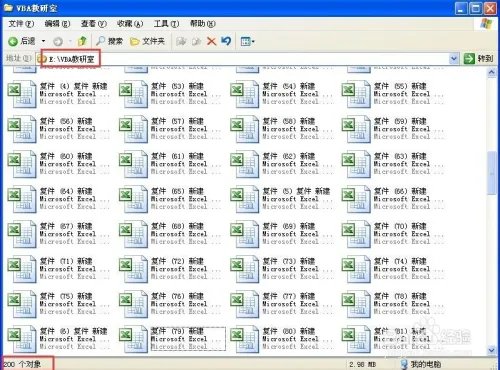Click the file name 复件 (6) 复件 新建

click(x=73, y=331)
